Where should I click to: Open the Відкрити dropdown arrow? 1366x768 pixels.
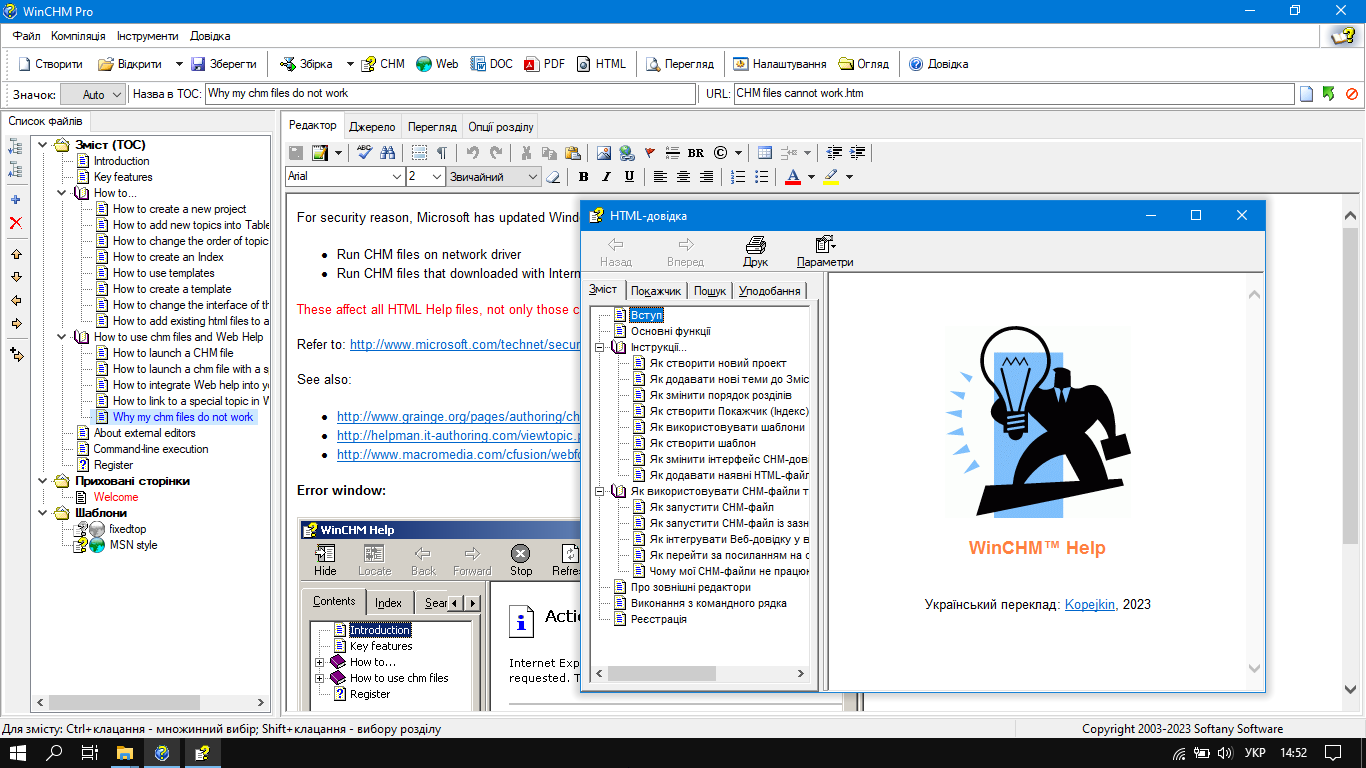coord(179,64)
